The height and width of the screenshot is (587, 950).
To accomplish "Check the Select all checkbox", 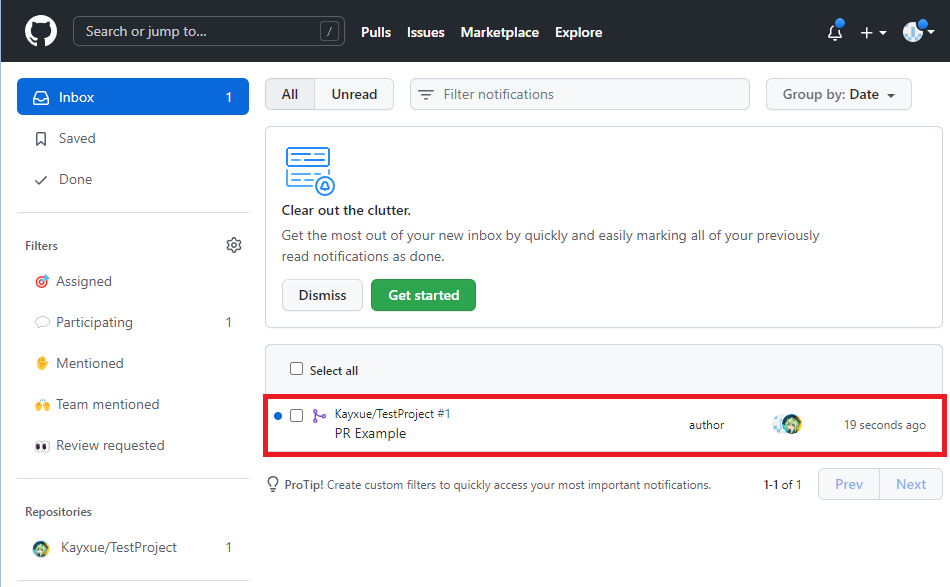I will coord(296,369).
